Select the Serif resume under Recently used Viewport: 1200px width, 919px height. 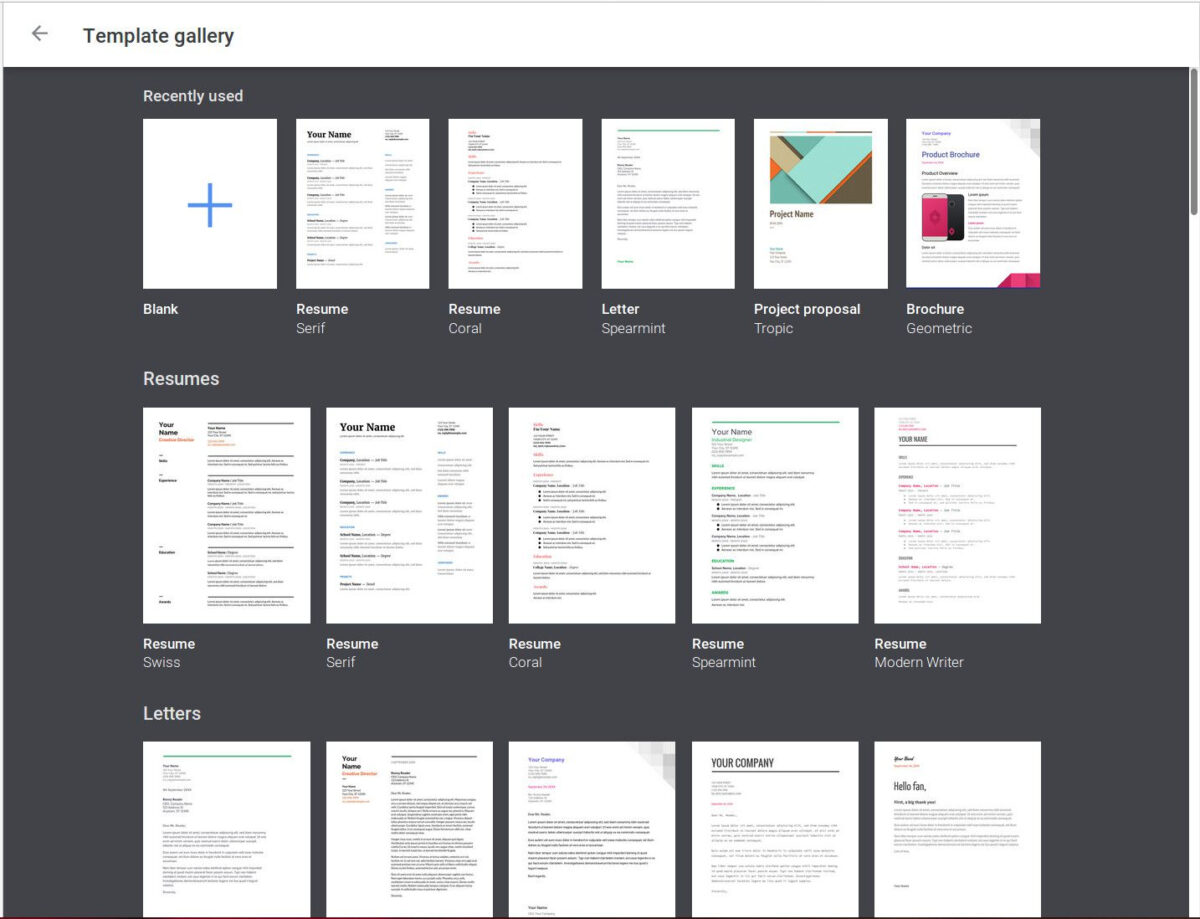tap(362, 203)
